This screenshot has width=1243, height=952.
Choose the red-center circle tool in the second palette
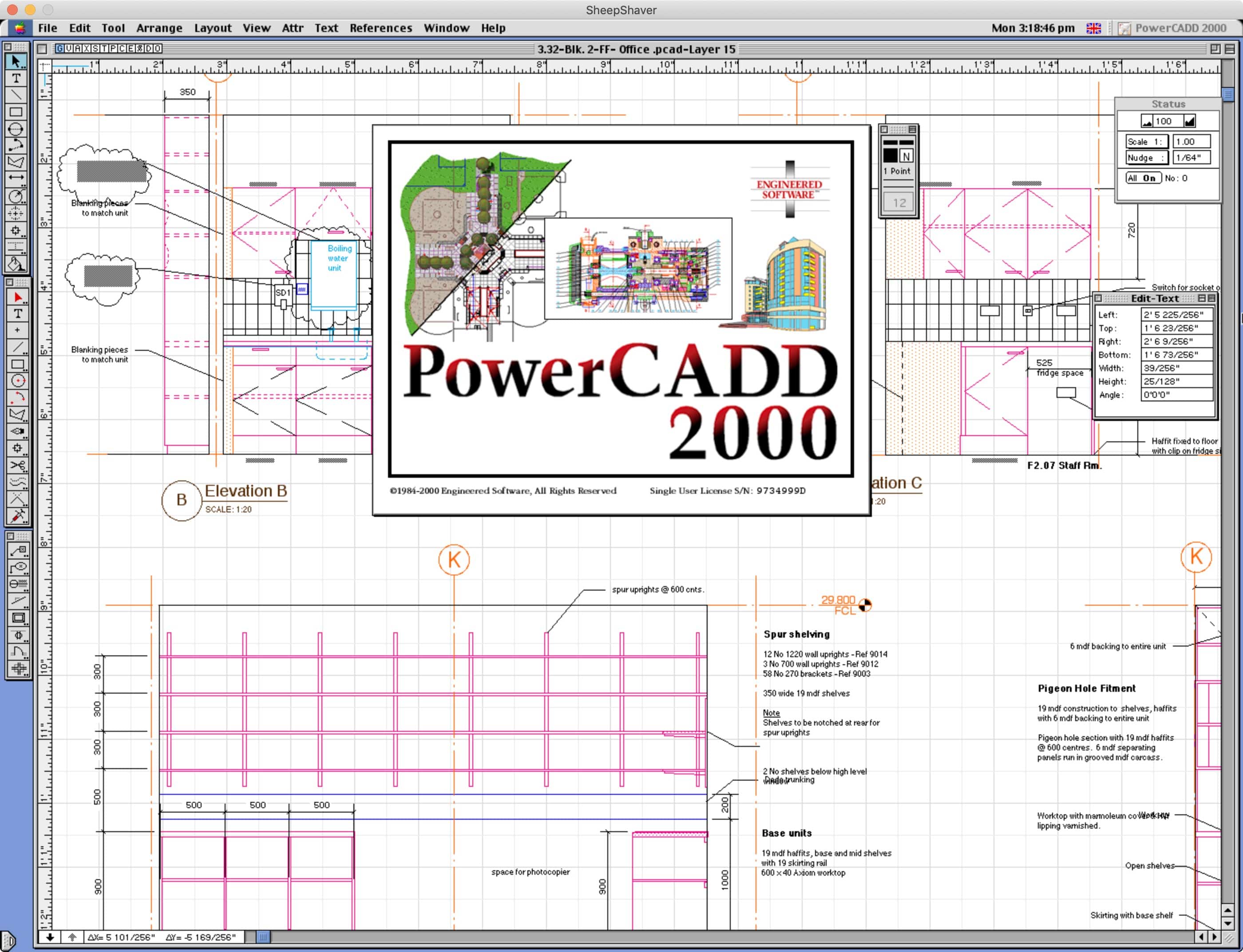[18, 381]
